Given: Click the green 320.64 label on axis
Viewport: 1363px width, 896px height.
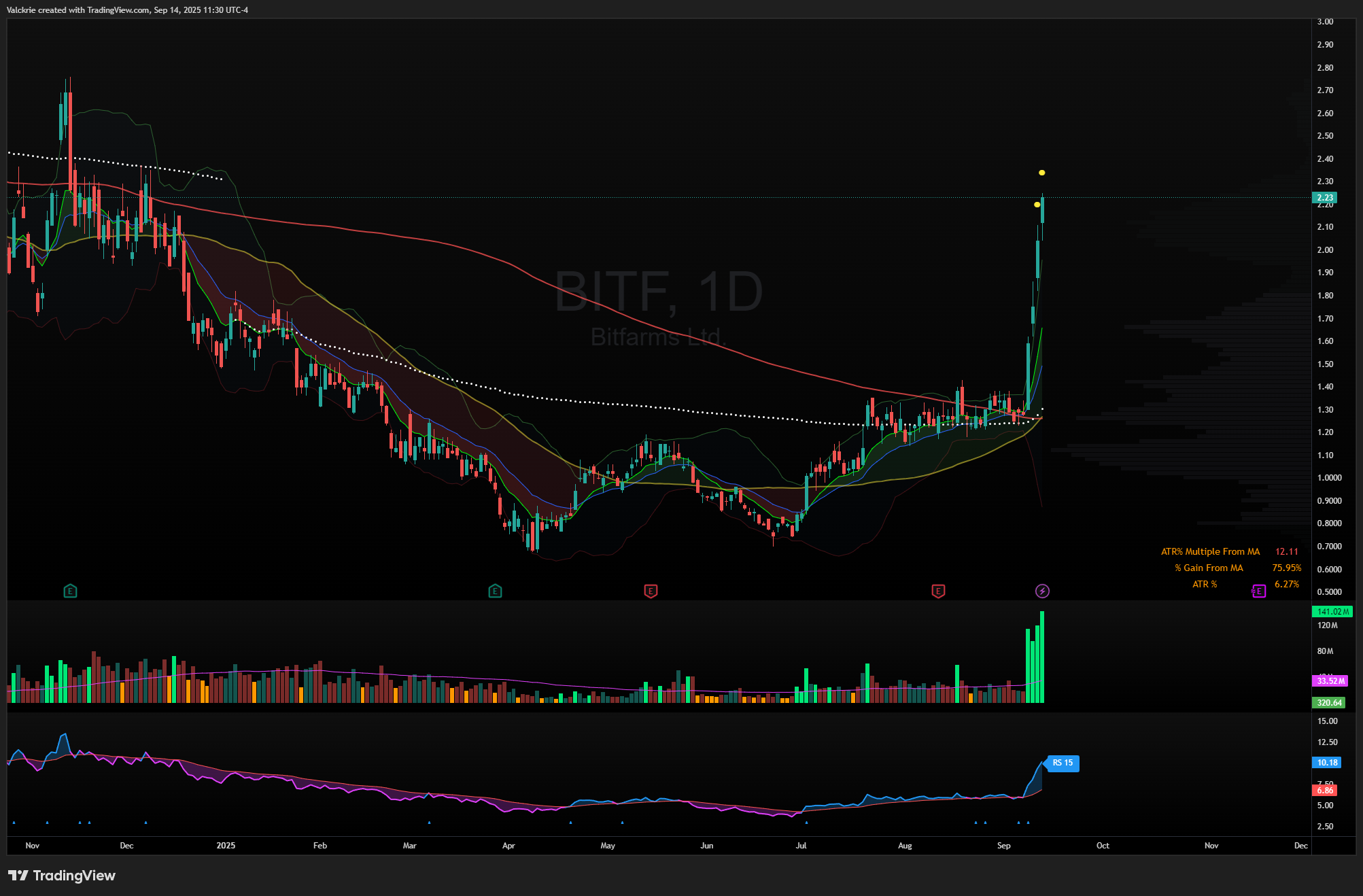Looking at the screenshot, I should pos(1328,702).
